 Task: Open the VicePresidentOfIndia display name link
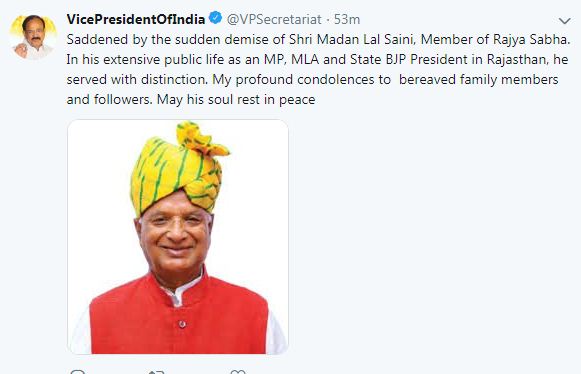[x=136, y=19]
